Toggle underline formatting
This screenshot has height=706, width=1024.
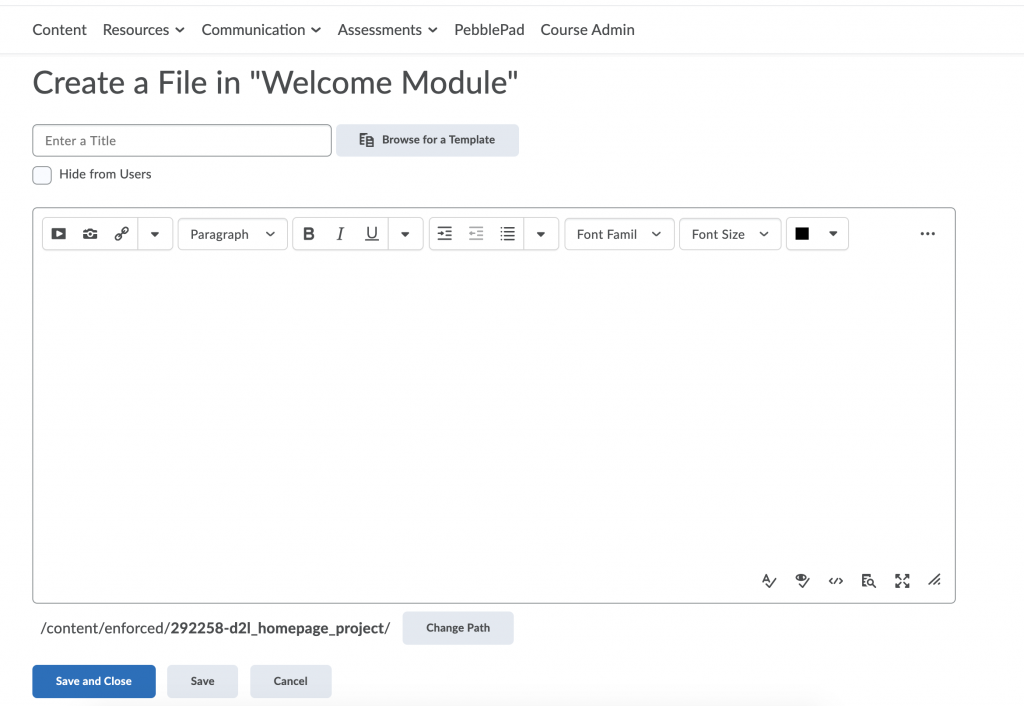371,233
